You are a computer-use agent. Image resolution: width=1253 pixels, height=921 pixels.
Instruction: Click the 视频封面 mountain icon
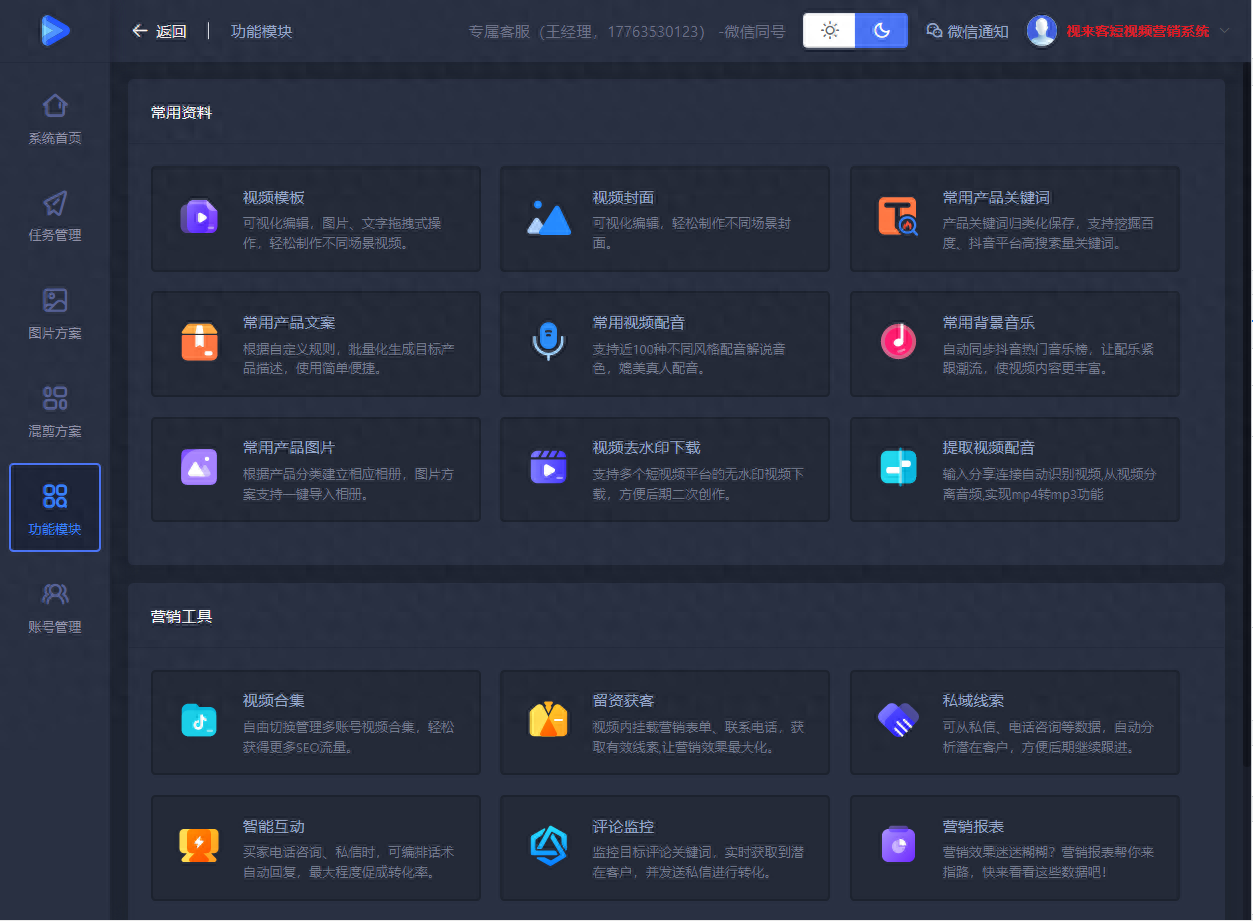point(549,217)
